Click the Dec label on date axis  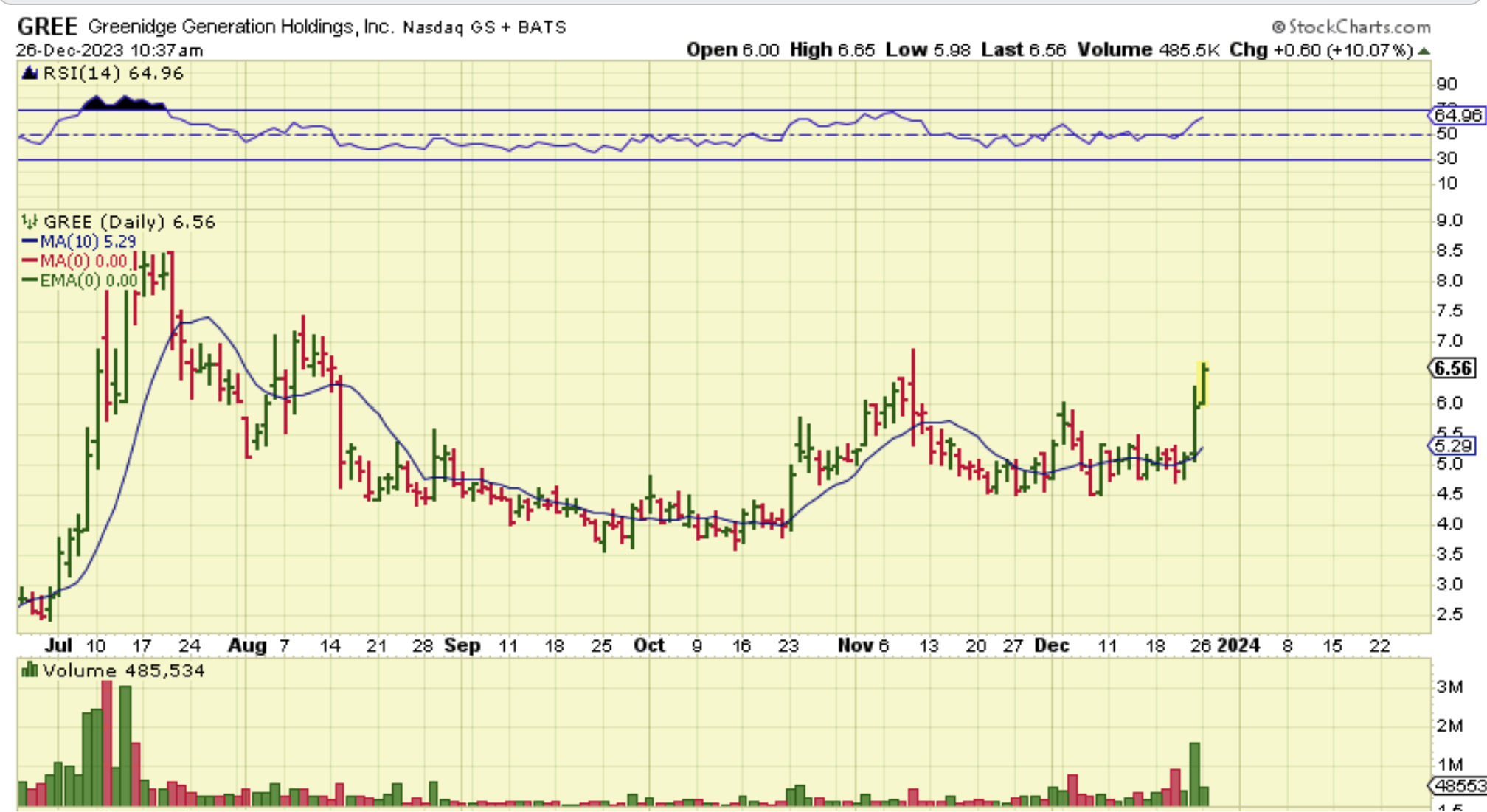1051,646
